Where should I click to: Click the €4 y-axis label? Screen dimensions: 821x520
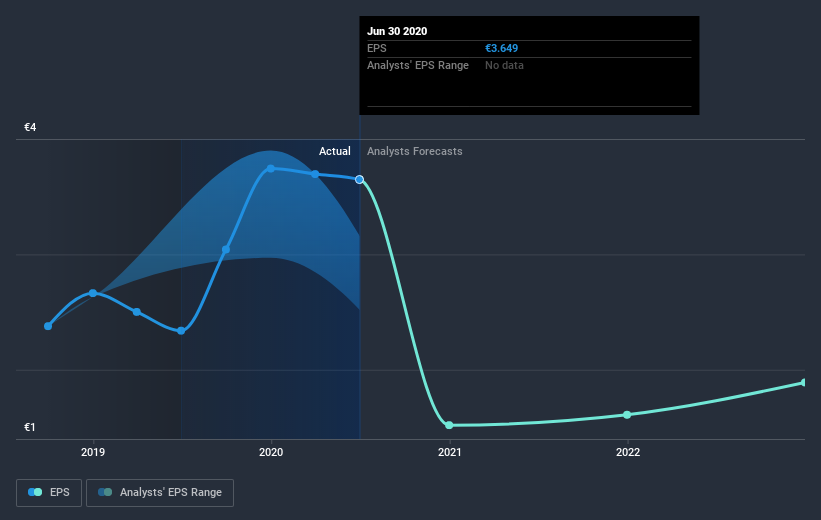(x=30, y=127)
